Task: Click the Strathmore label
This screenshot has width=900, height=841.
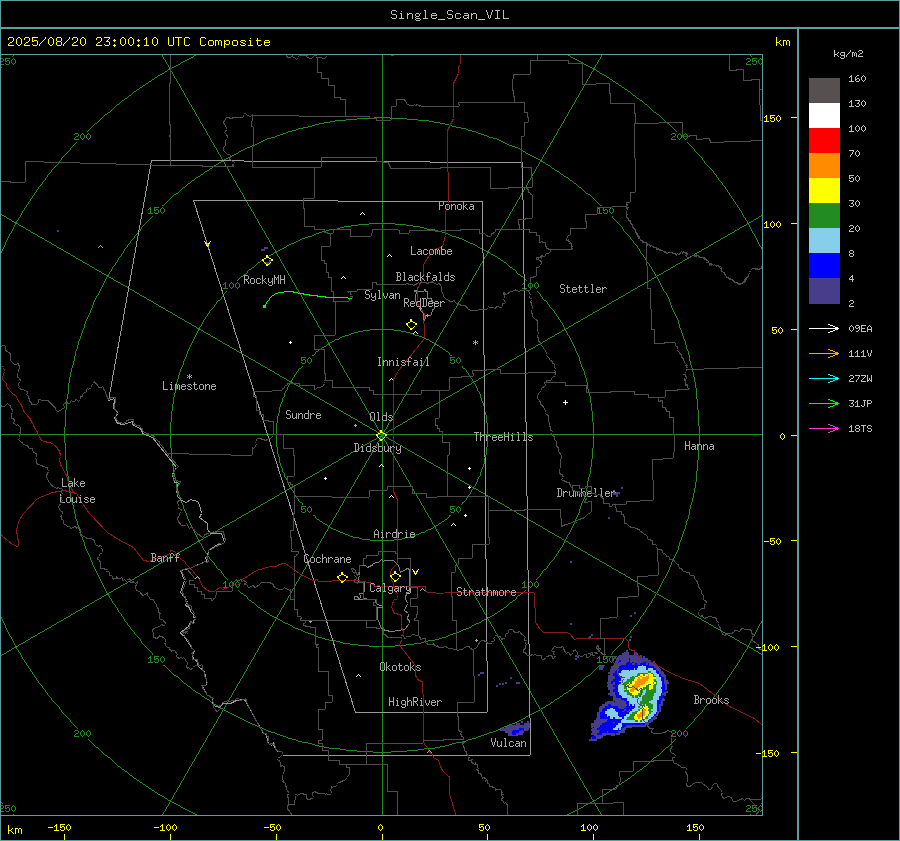Action: tap(486, 592)
